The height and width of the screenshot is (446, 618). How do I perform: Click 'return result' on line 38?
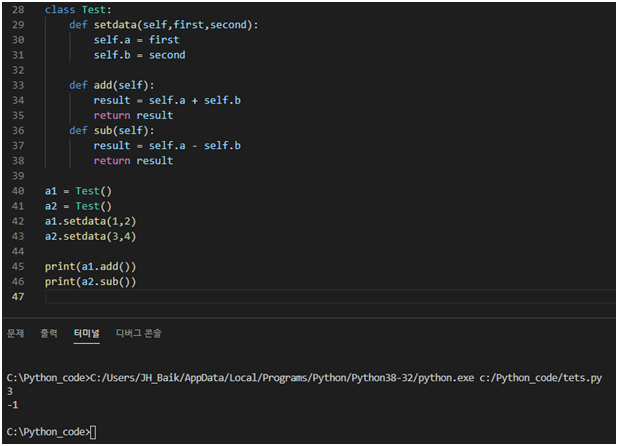pyautogui.click(x=133, y=161)
